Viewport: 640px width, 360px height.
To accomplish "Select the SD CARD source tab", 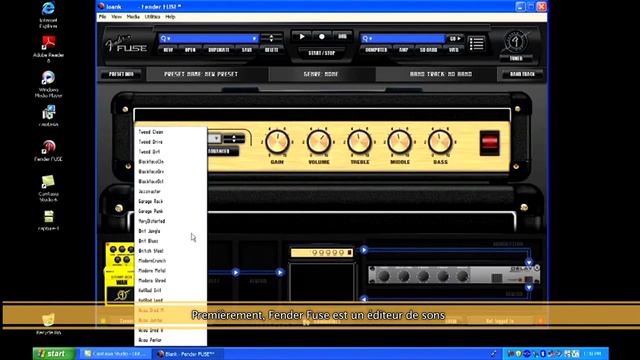I will (x=429, y=50).
